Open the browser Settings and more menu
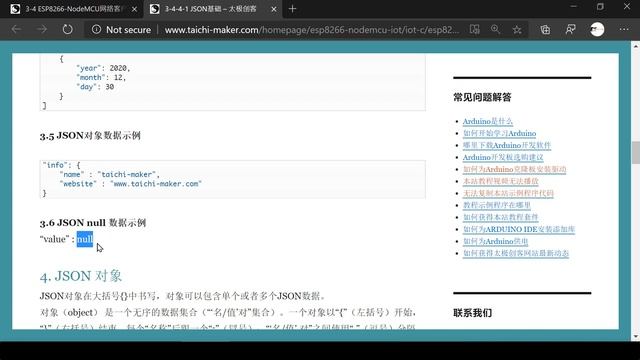 point(624,29)
